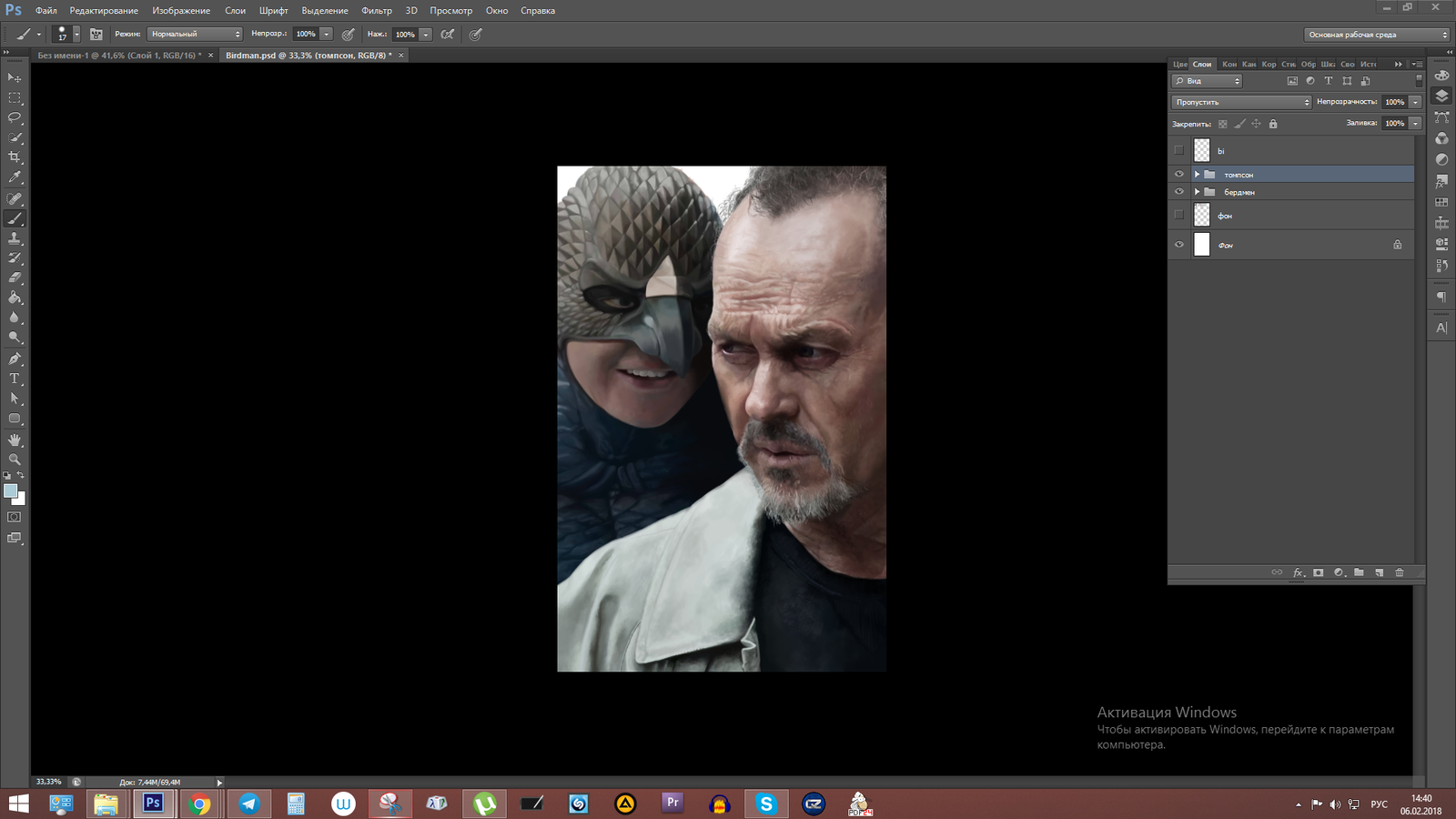Toggle lock image pixels
The width and height of the screenshot is (1456, 819).
[1239, 124]
